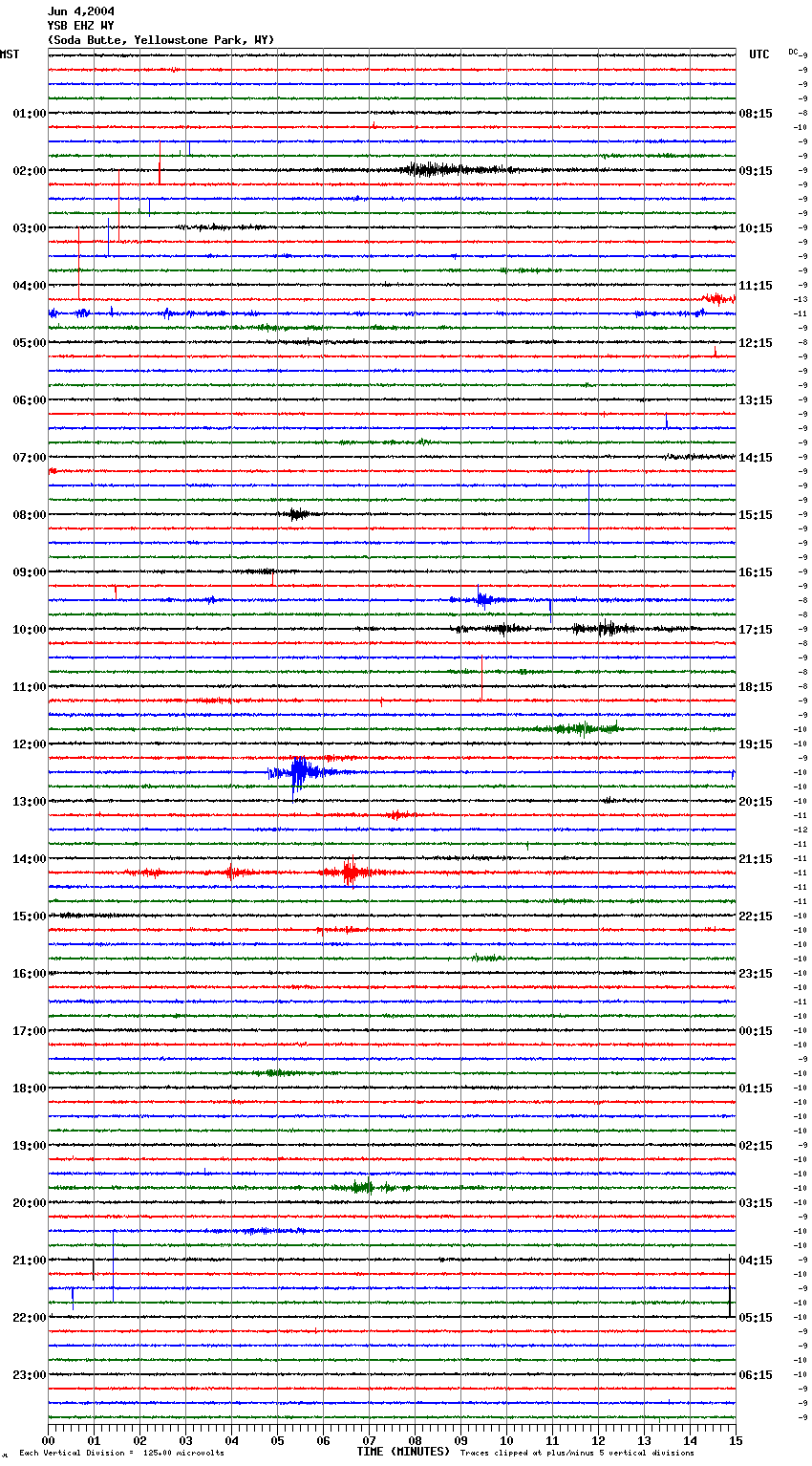Select MST time label '21:00'
The image size is (812, 1466).
click(30, 1261)
